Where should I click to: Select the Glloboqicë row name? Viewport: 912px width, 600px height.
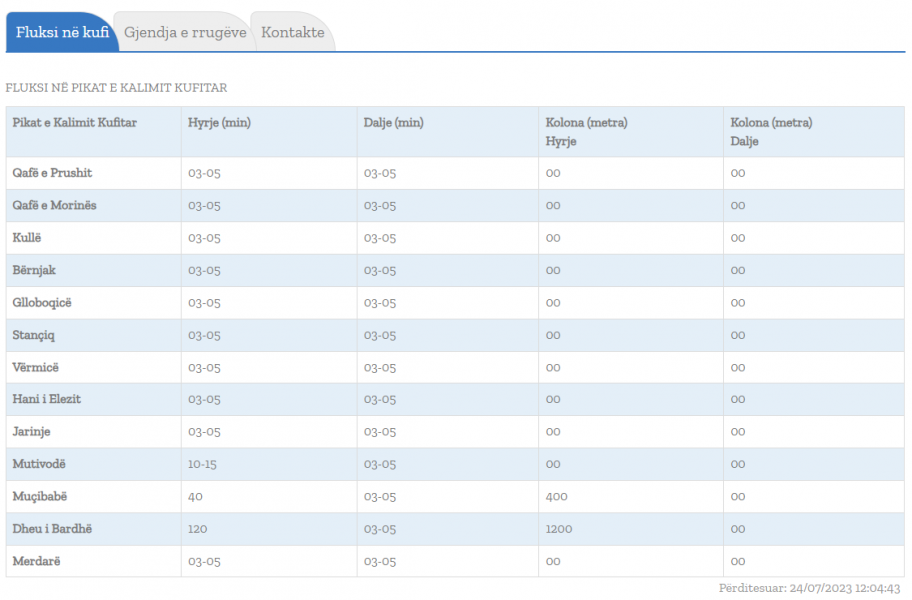pyautogui.click(x=42, y=303)
